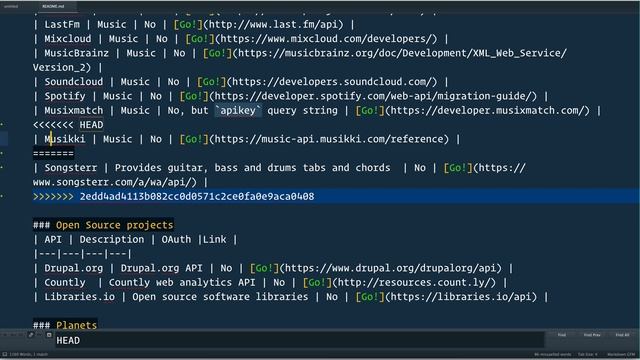
Task: Click the '|---|---|---|---|' table separator line
Action: click(82, 254)
